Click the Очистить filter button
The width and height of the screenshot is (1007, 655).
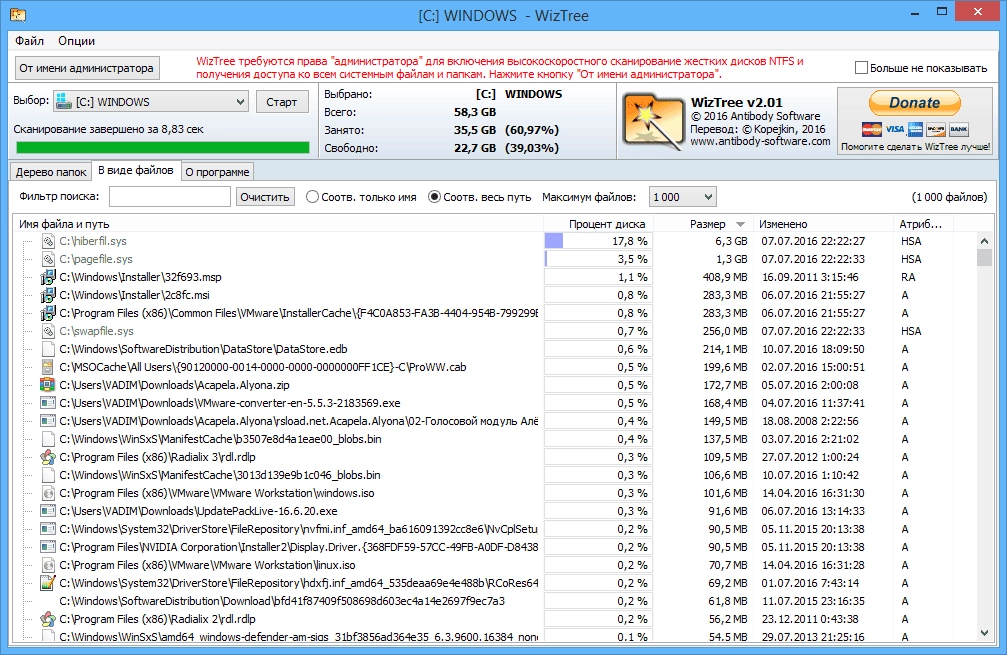(x=265, y=196)
